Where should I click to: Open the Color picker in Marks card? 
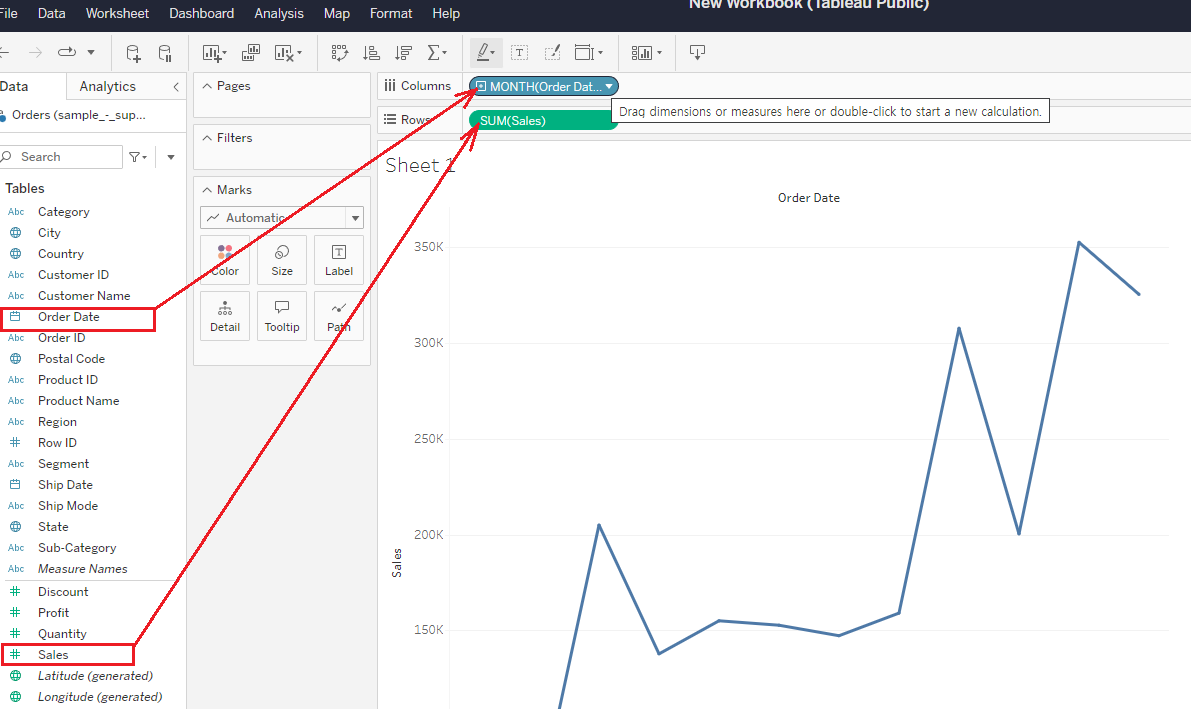click(225, 260)
